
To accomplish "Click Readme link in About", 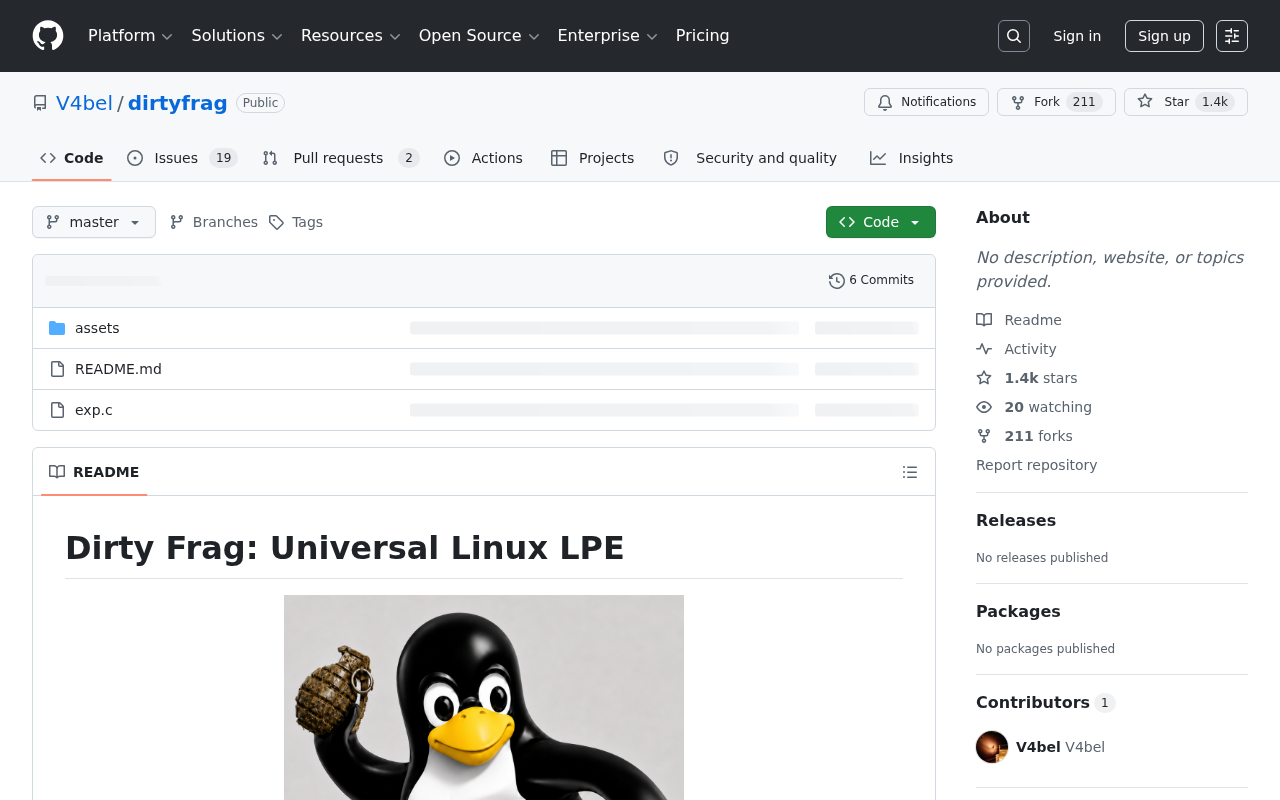I will (x=1033, y=320).
